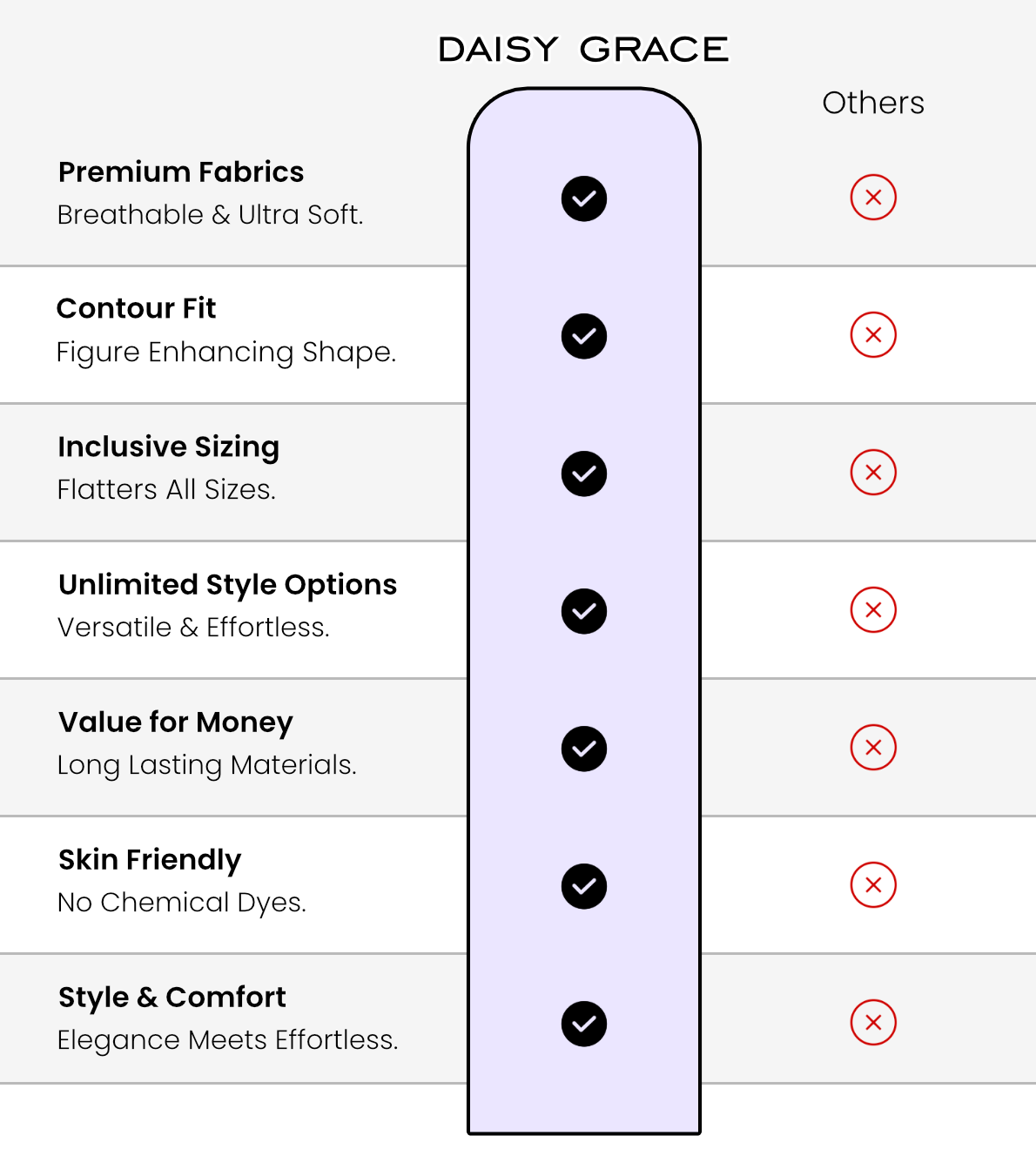
Task: Click the red X for Unlimited Style Options
Action: (x=873, y=610)
